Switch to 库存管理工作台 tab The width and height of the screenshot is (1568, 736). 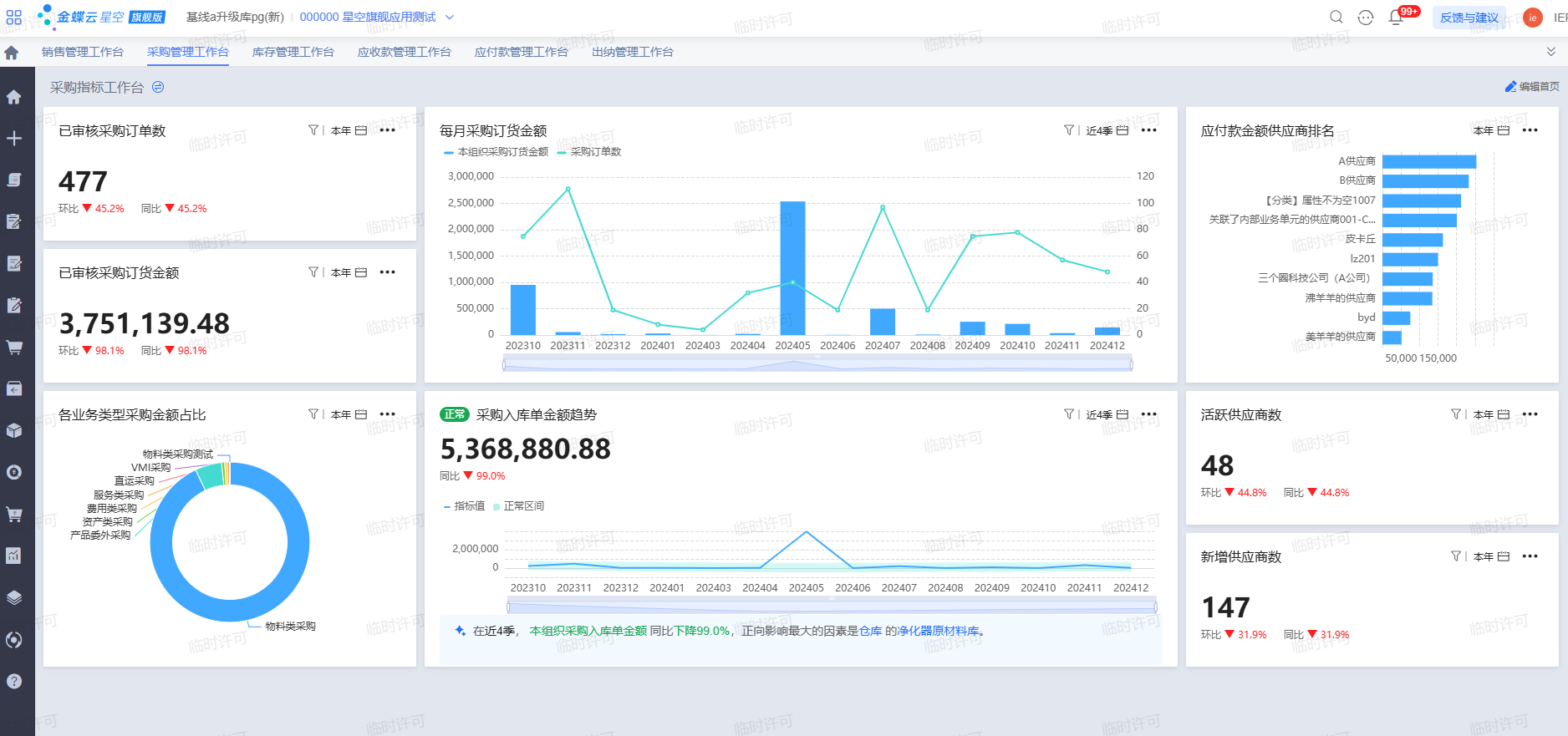[x=293, y=52]
